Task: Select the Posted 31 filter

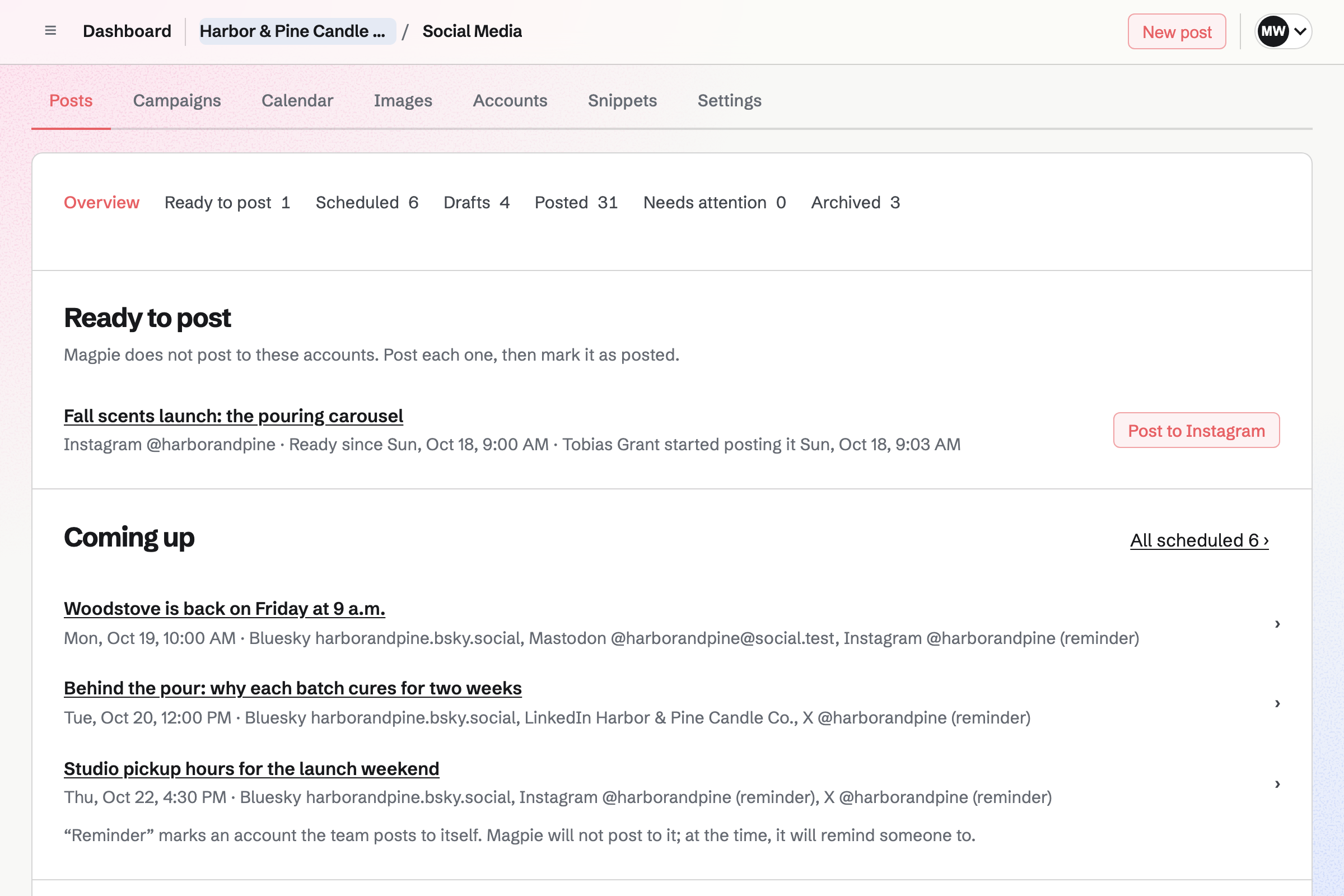Action: (576, 202)
